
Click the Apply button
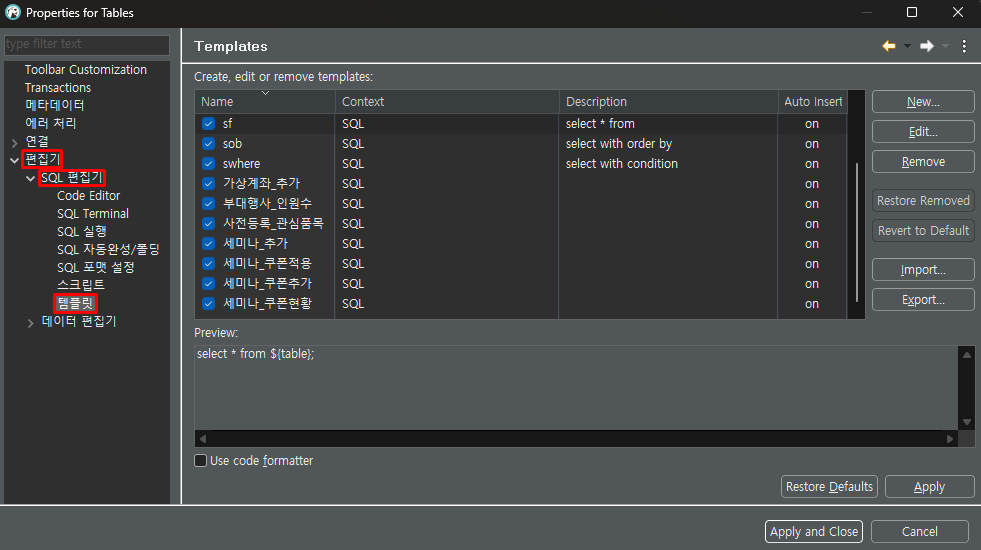929,487
